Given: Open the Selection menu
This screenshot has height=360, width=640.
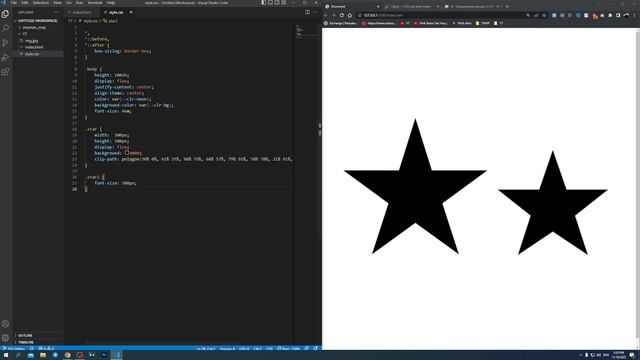Looking at the screenshot, I should coord(40,2).
